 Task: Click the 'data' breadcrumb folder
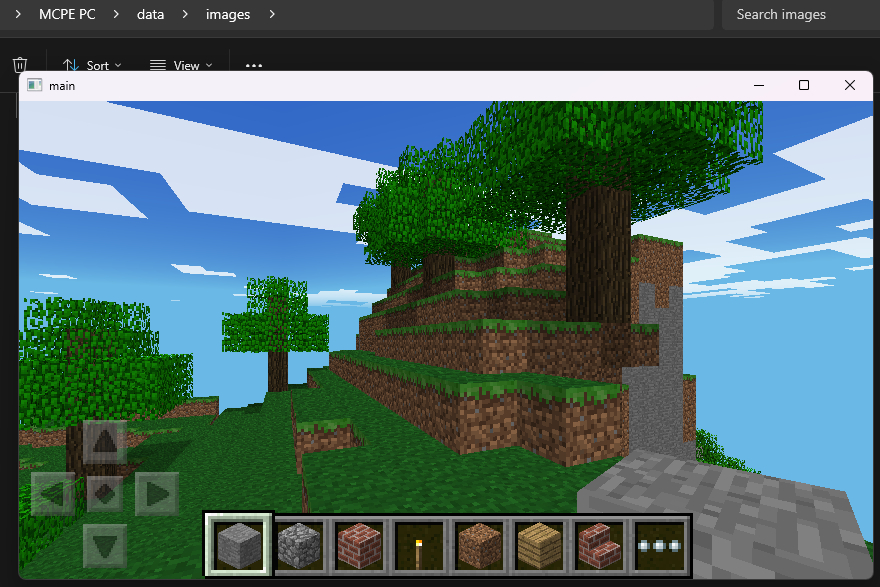(151, 14)
